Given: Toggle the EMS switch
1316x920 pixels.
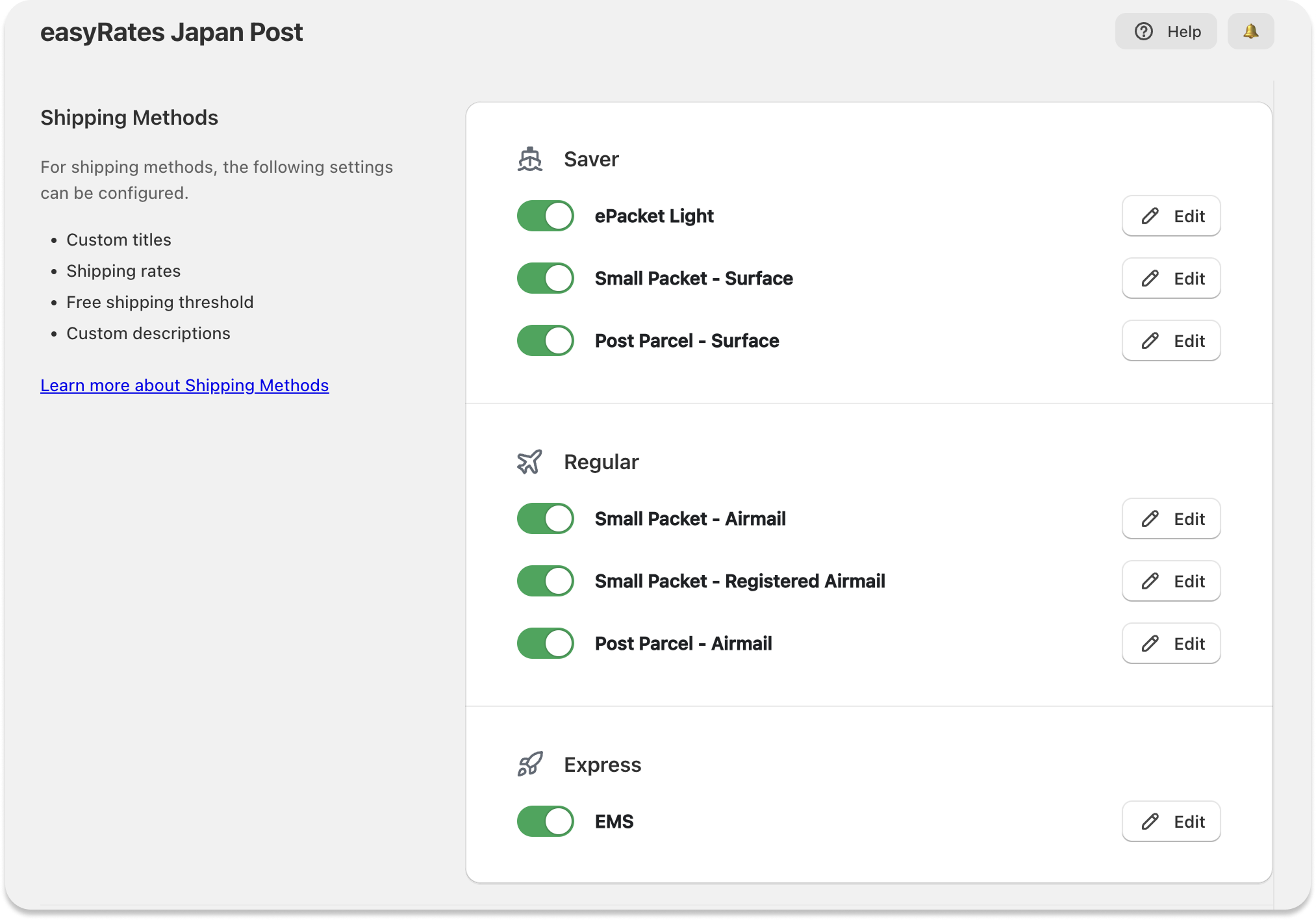Looking at the screenshot, I should pos(546,821).
